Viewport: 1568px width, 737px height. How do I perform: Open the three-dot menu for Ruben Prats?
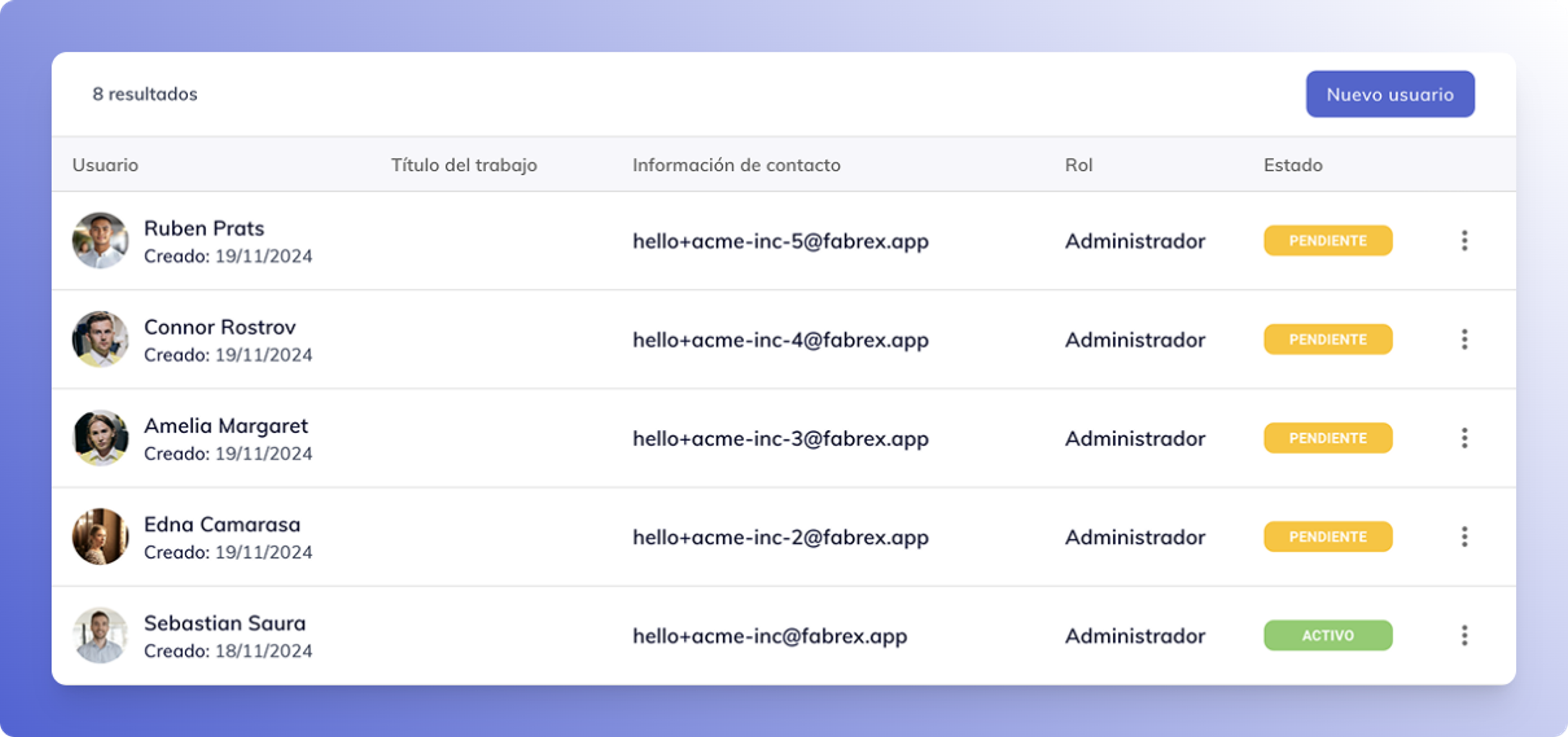coord(1465,241)
